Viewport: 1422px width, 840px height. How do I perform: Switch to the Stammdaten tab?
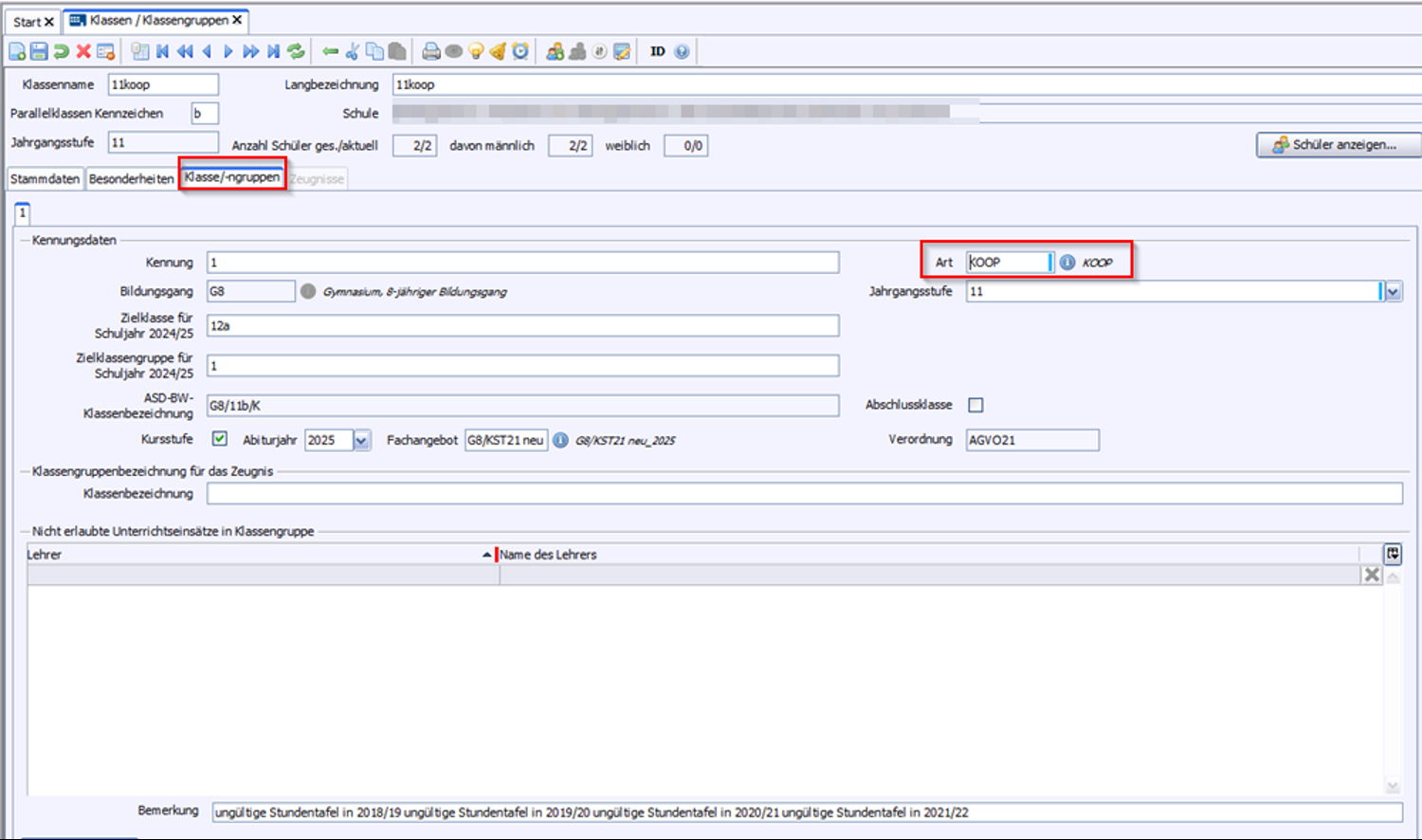(45, 178)
